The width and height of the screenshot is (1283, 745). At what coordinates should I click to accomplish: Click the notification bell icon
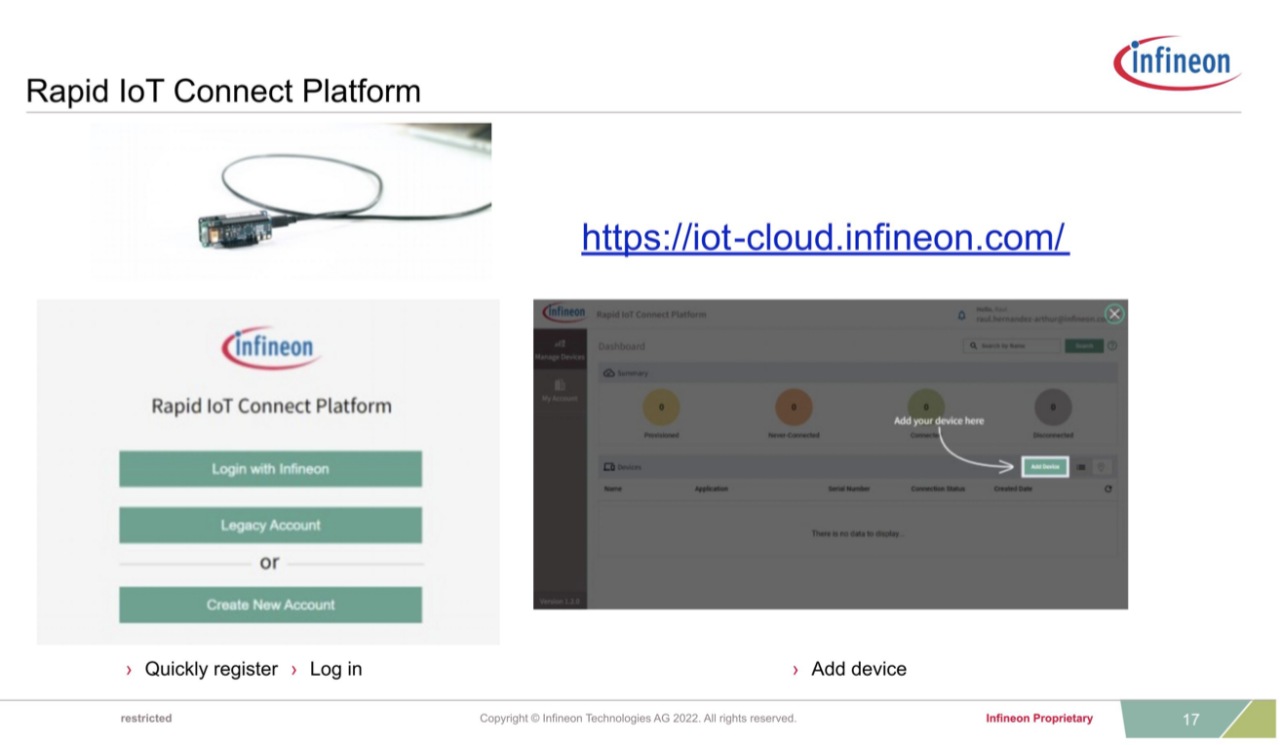962,315
